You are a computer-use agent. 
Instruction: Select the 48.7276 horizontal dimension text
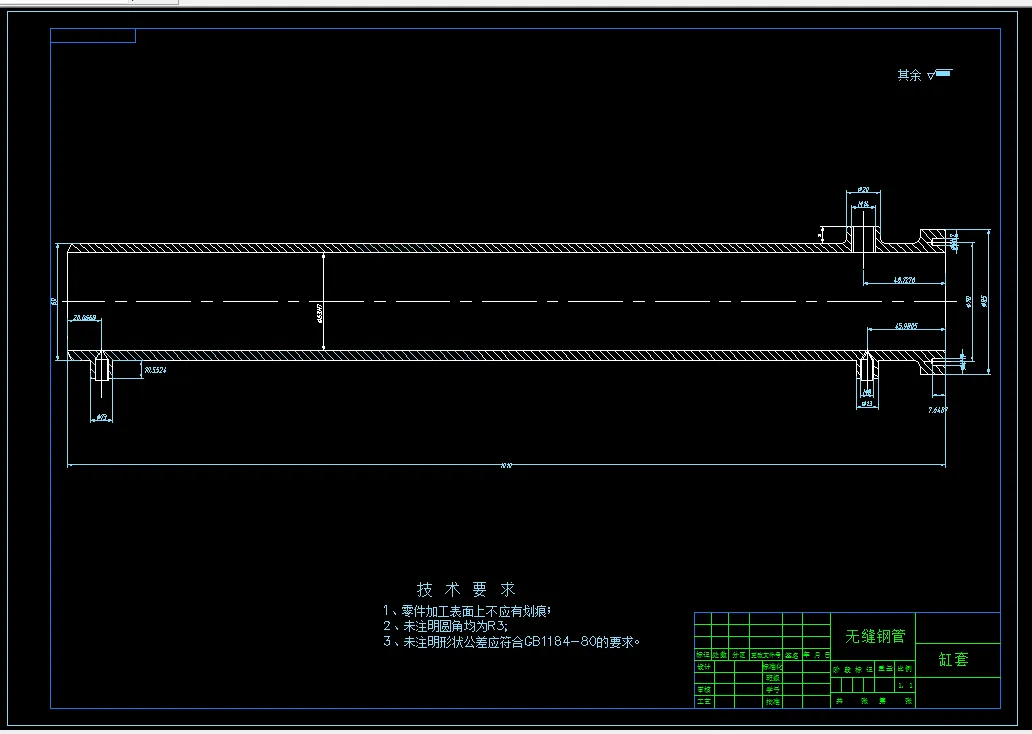pyautogui.click(x=905, y=280)
